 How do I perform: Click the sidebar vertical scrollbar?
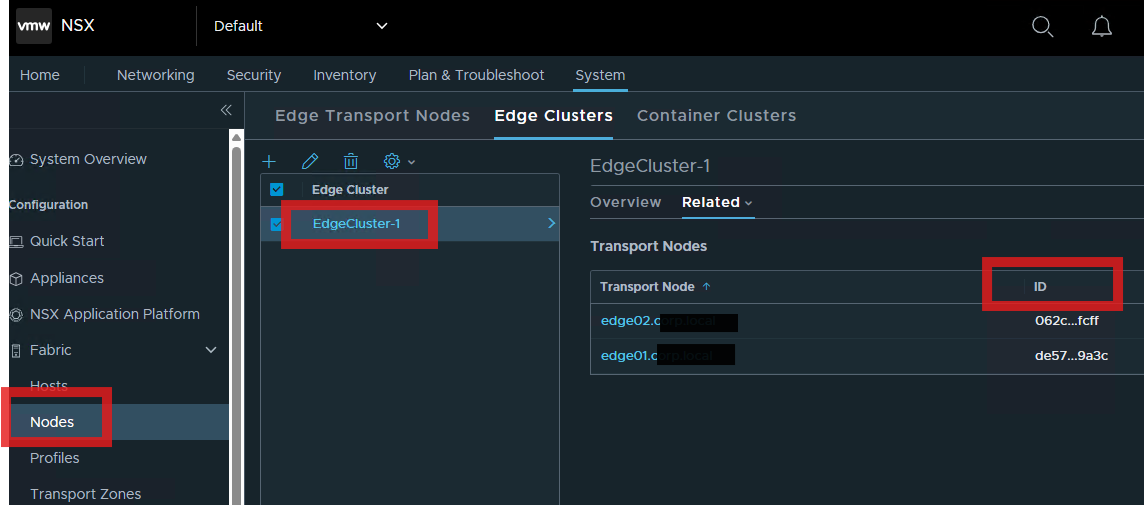(x=236, y=325)
